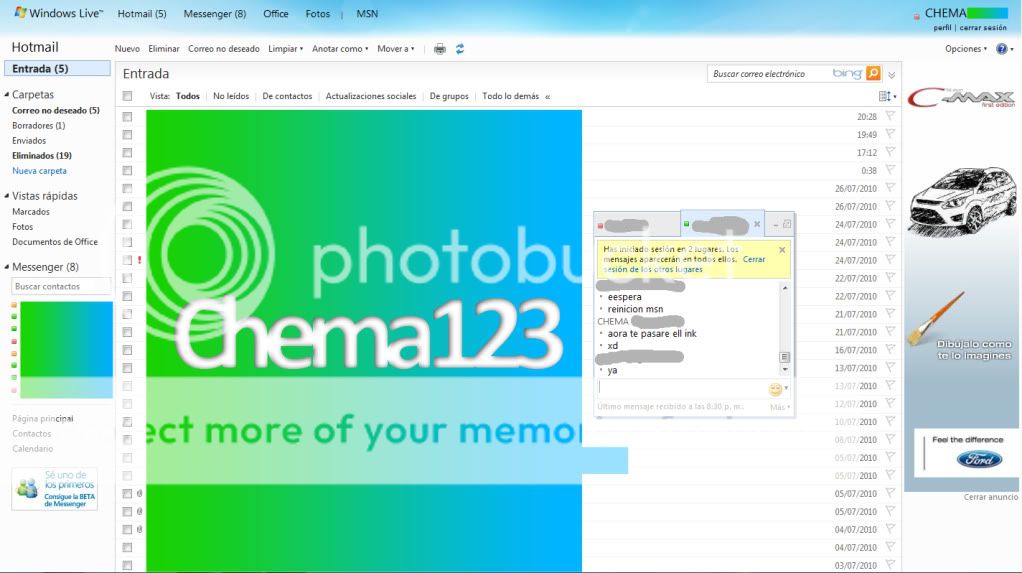1022x573 pixels.
Task: Check the box for the first 03/07/2010 message
Action: coord(128,565)
